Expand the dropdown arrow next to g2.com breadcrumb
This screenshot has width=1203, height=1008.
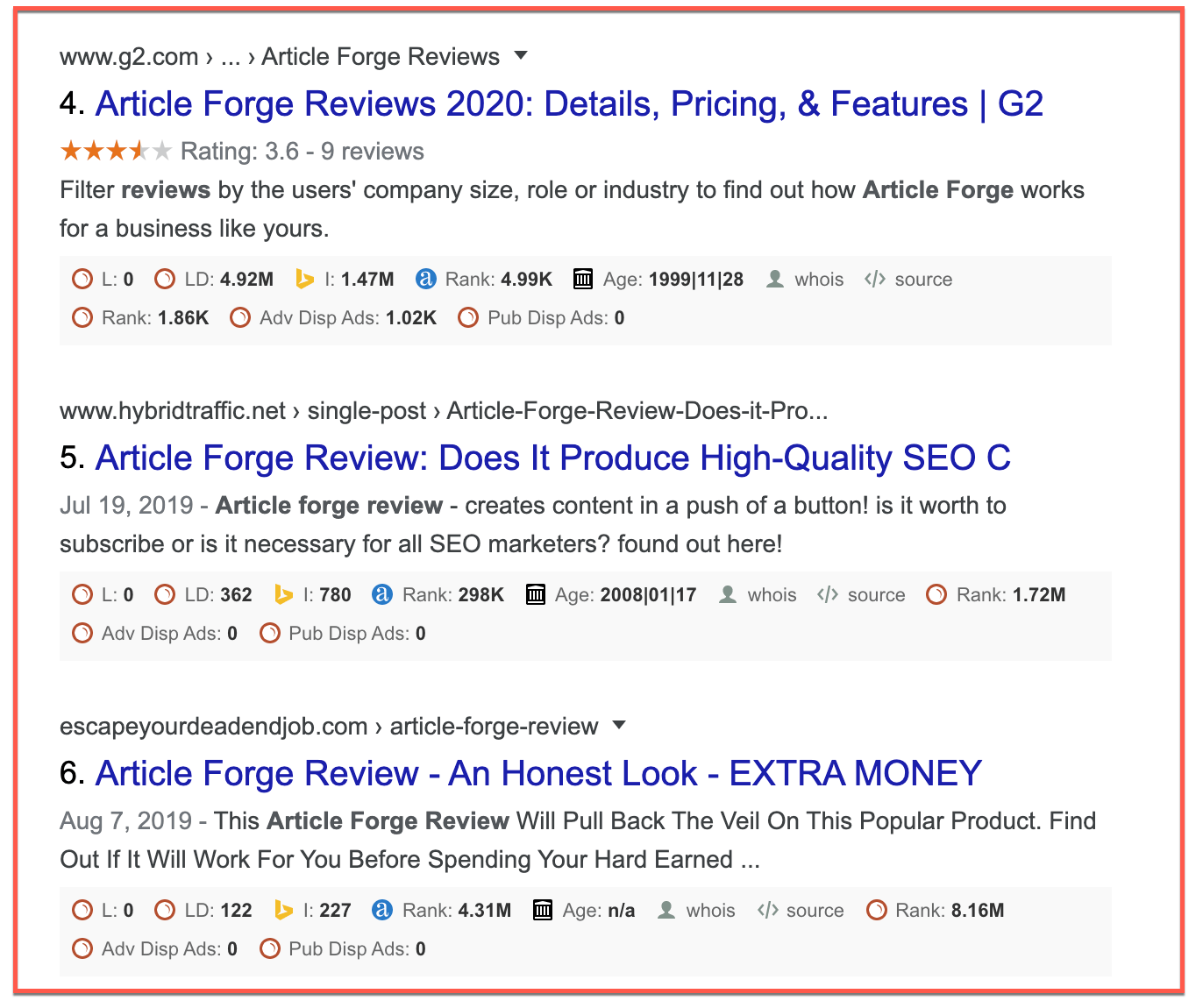coord(521,55)
